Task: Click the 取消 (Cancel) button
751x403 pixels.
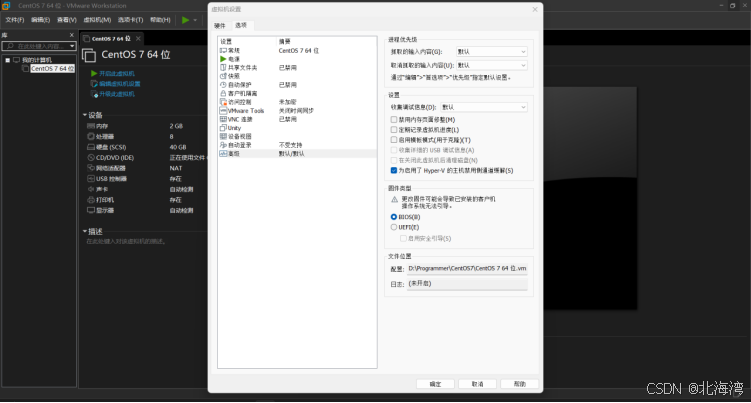Action: tap(478, 384)
